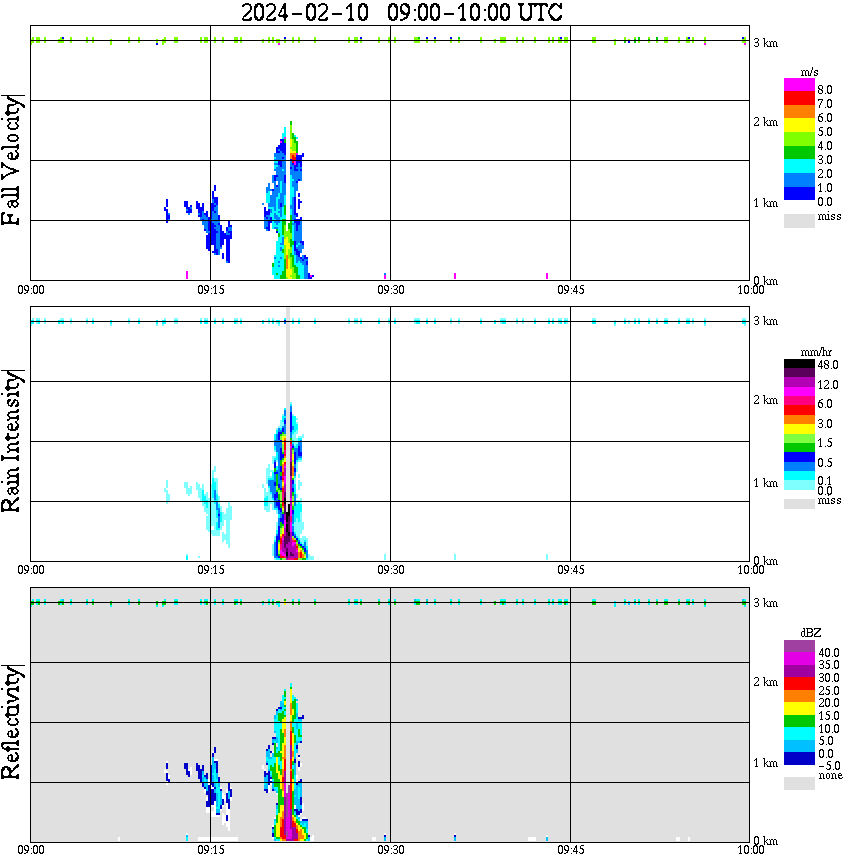Viewport: 850px width, 868px height.
Task: Click the "-5.0" value in dBZ legend
Action: pyautogui.click(x=828, y=766)
